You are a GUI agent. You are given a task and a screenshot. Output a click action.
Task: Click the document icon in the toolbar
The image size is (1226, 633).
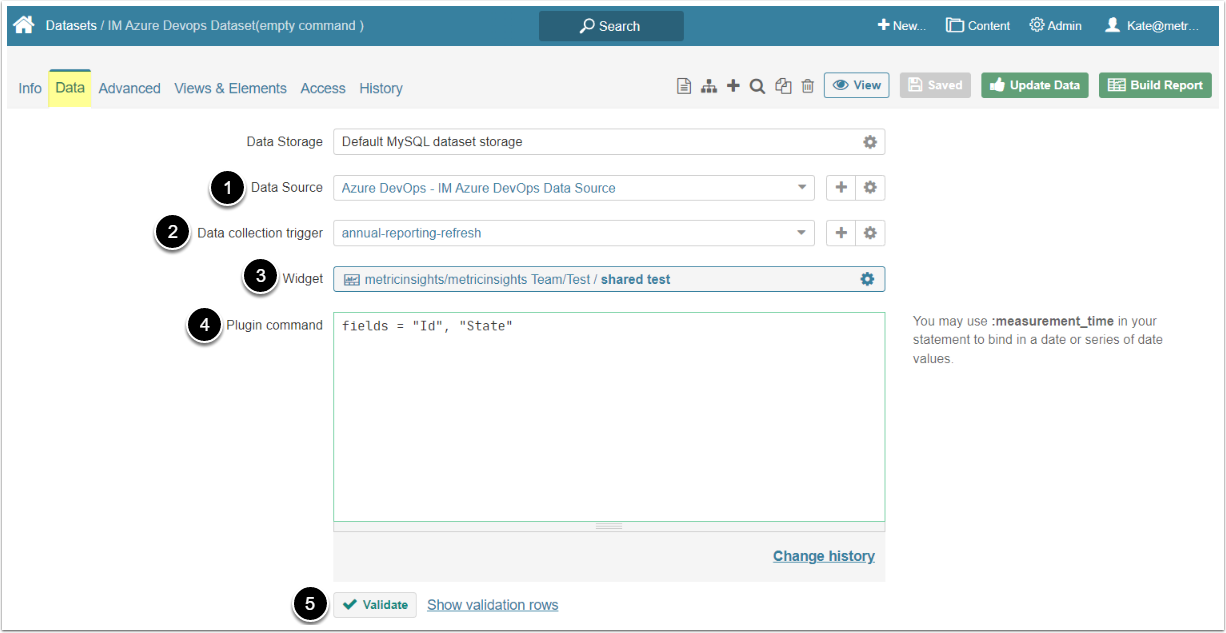click(684, 86)
